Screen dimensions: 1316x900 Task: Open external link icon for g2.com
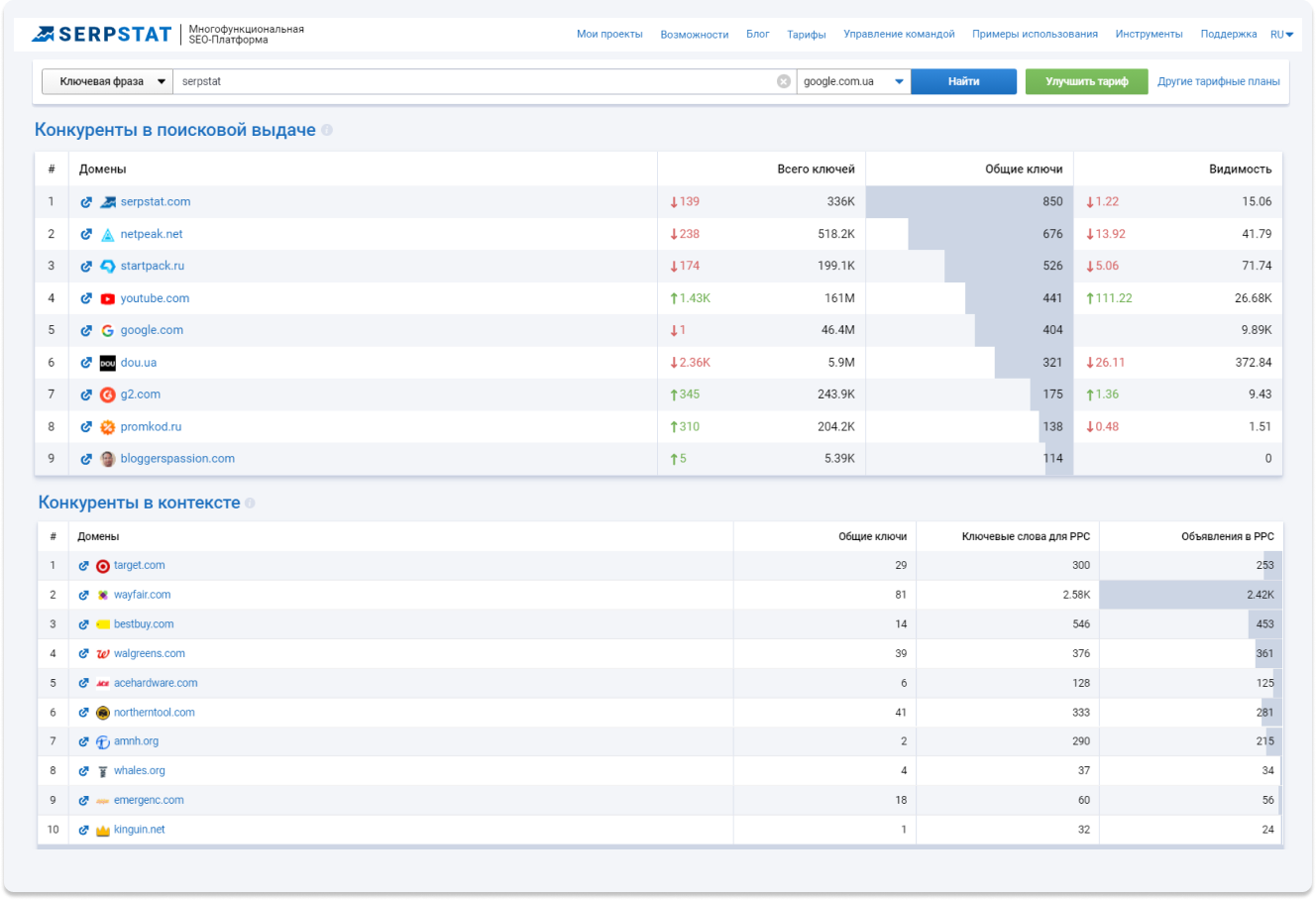[86, 394]
